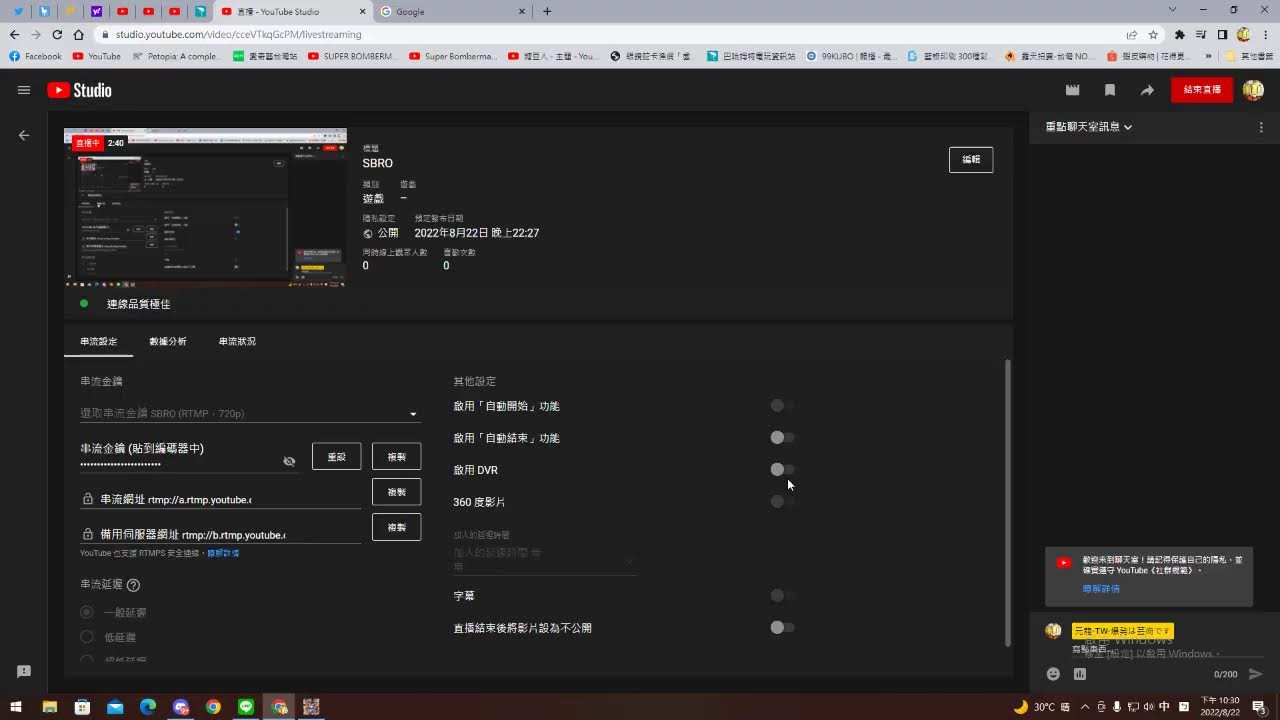Toggle the 360 度影片 switch

[x=782, y=501]
